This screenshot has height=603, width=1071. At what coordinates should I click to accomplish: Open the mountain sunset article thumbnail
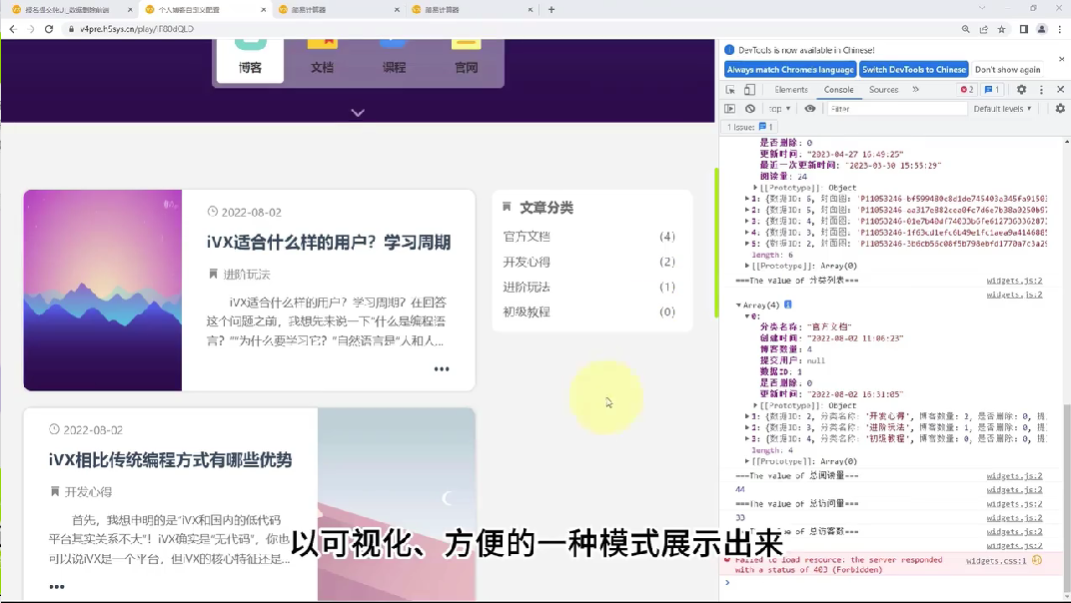coord(103,290)
